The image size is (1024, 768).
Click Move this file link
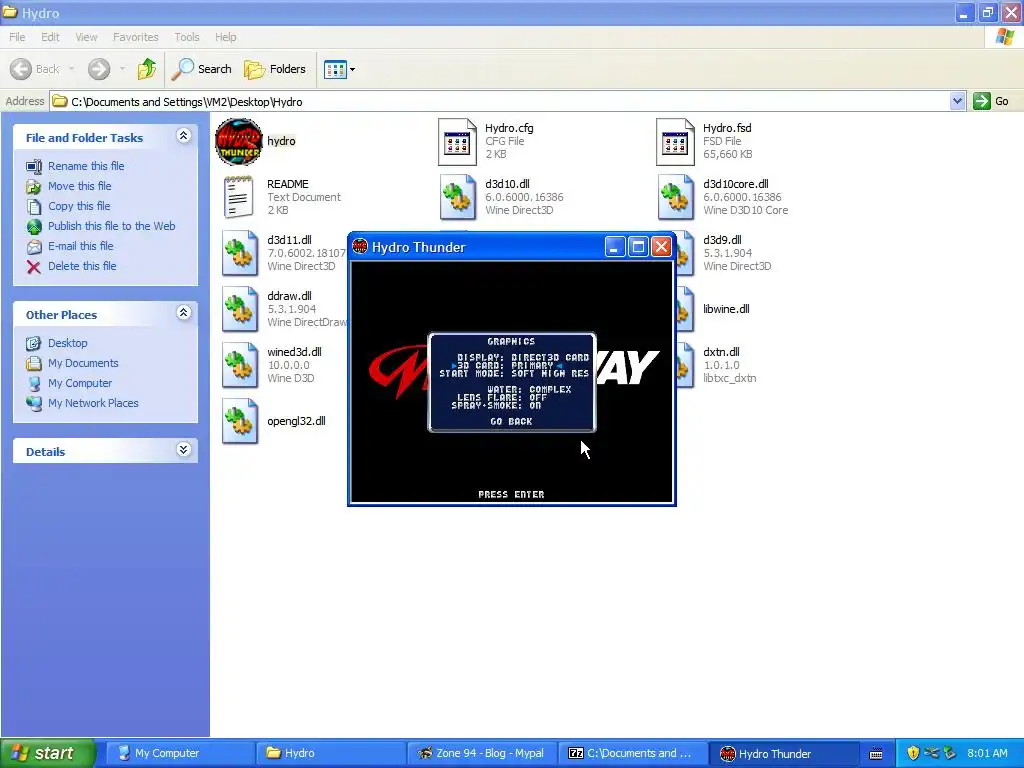[x=80, y=186]
